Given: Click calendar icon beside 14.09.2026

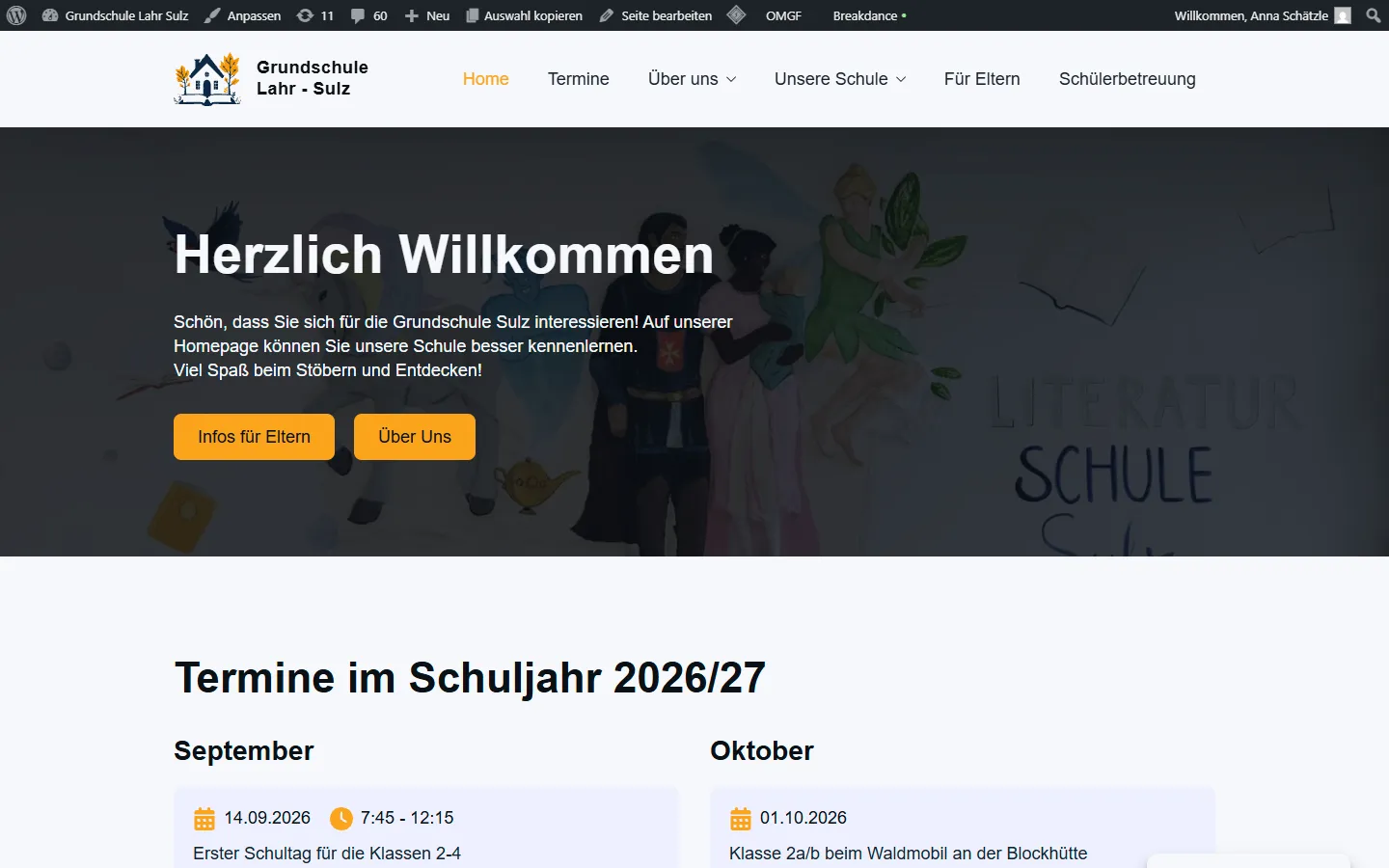Looking at the screenshot, I should click(x=204, y=819).
